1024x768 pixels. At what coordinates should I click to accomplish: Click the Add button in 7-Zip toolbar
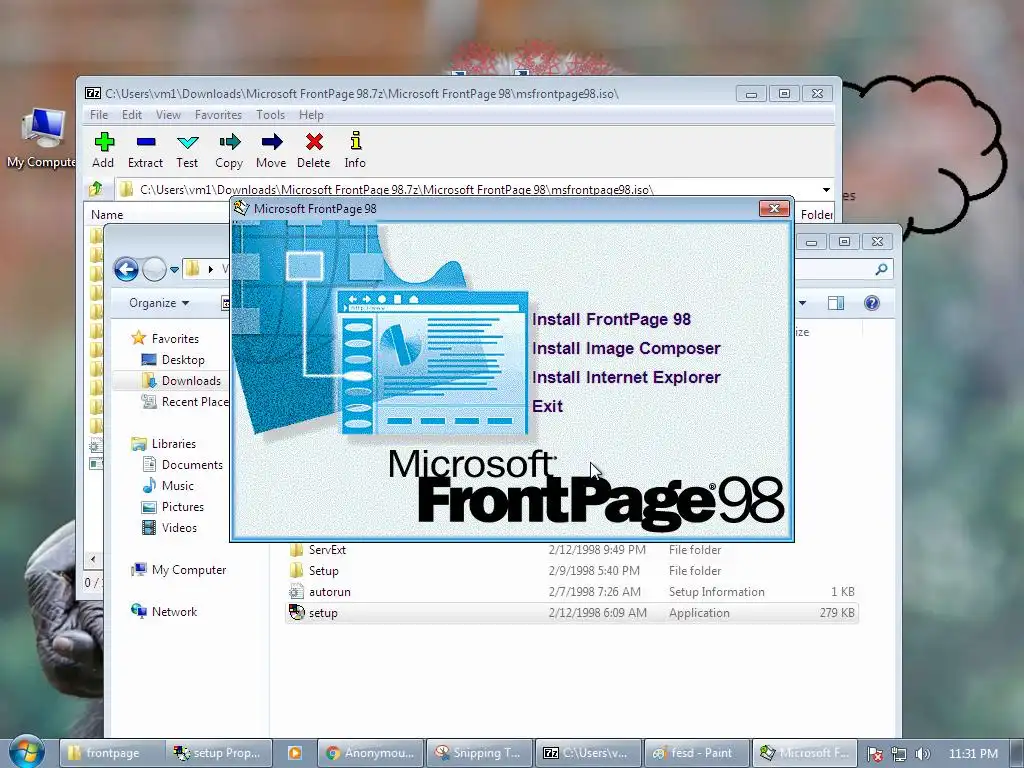pos(103,151)
